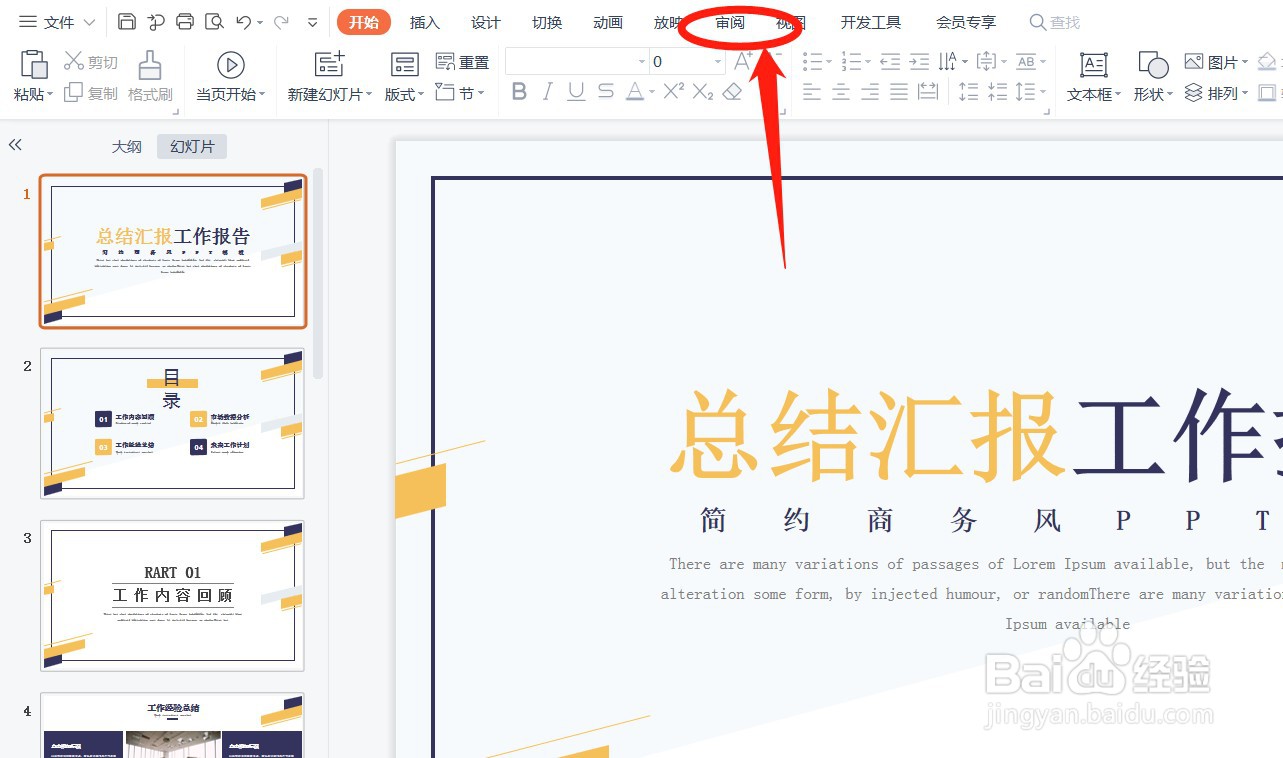Click the slide panel vertical scrollbar
The image size is (1283, 758).
point(318,273)
